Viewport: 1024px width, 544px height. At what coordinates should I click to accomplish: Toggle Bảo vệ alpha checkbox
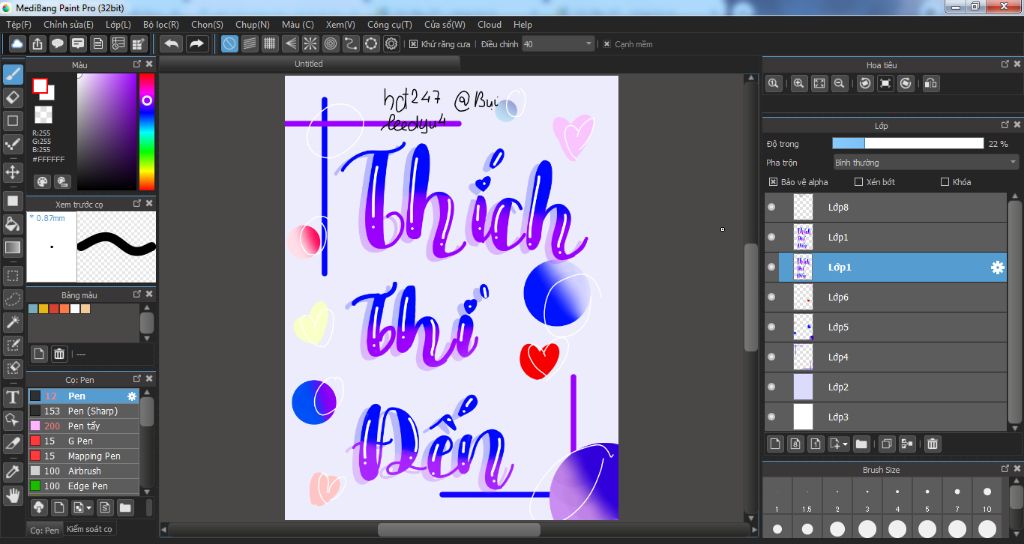point(773,182)
